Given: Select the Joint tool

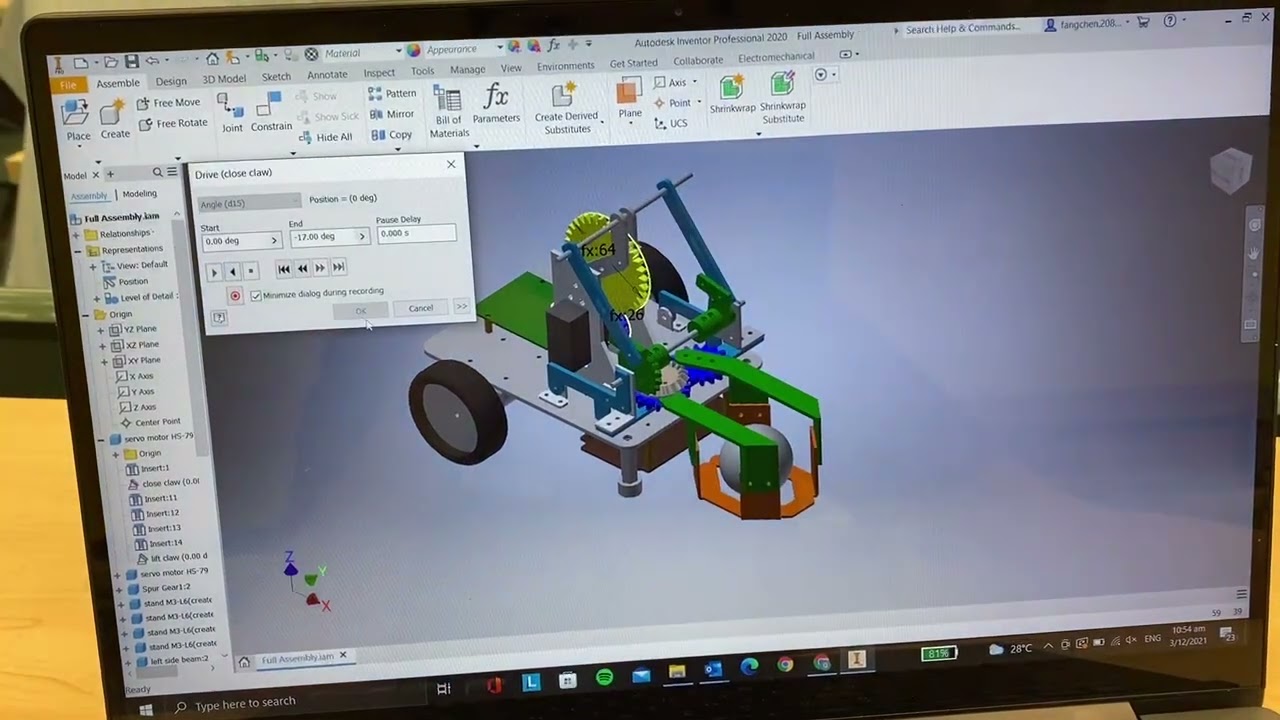Looking at the screenshot, I should pyautogui.click(x=231, y=113).
